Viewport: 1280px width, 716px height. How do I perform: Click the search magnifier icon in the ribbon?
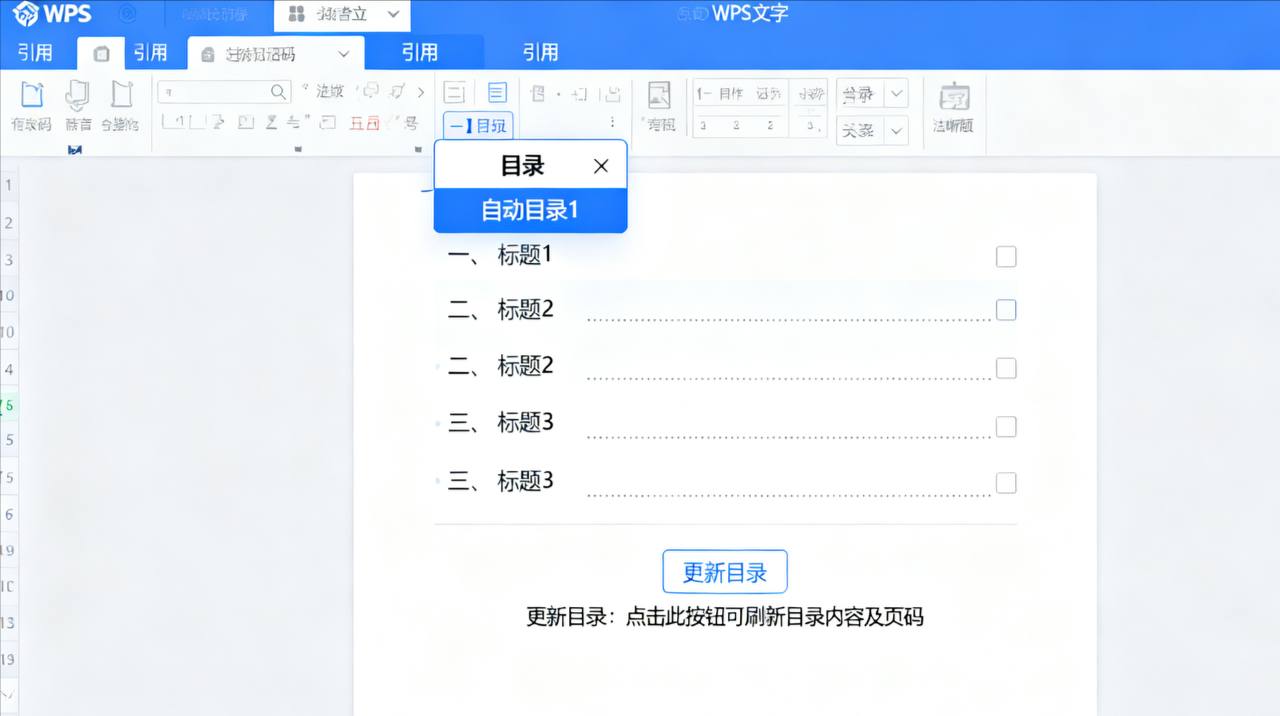277,91
